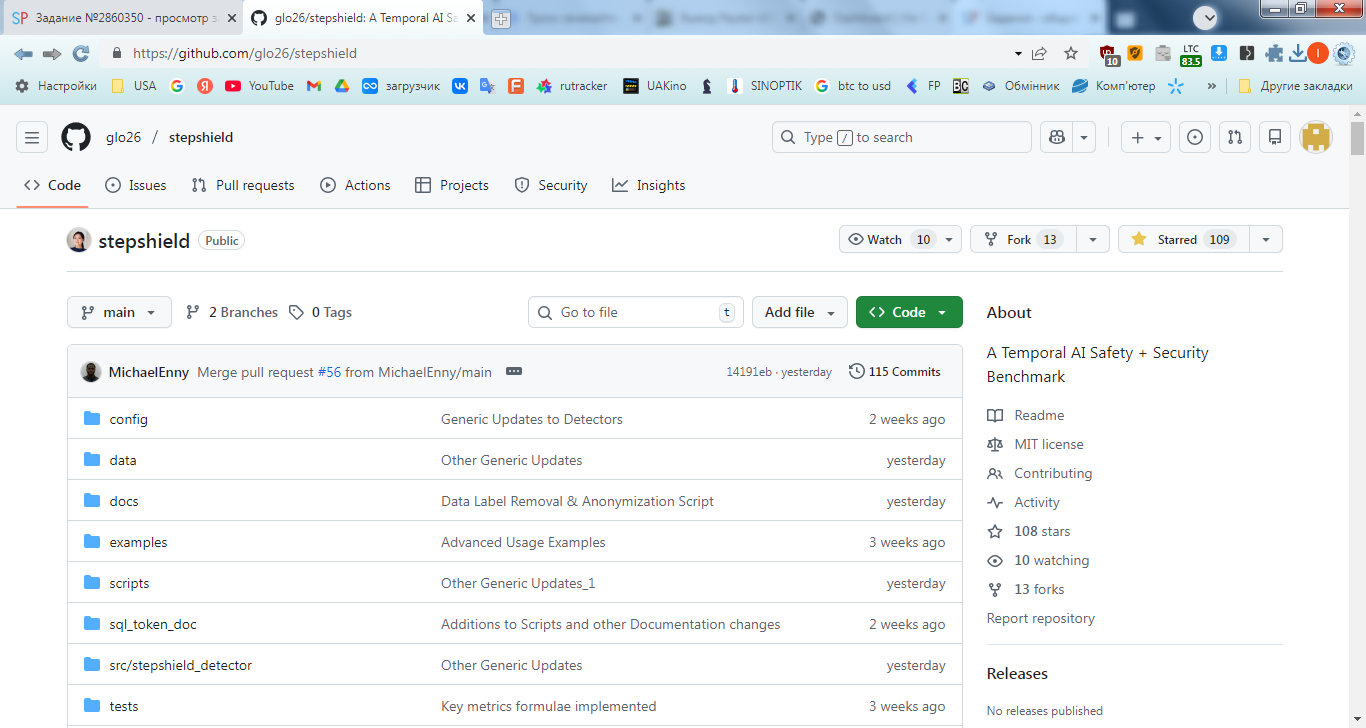Show more bookmarks with the chevron
Viewport: 1366px width, 728px height.
[1212, 86]
